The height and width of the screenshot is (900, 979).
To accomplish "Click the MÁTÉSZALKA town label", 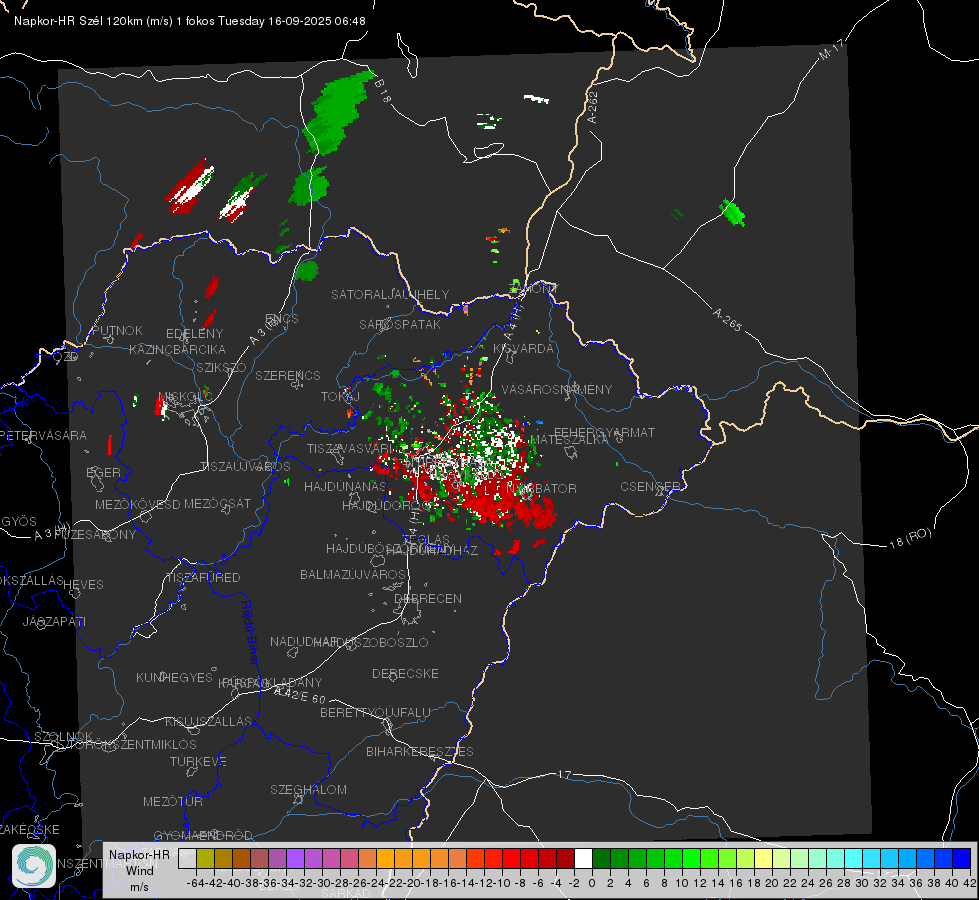I will [569, 440].
